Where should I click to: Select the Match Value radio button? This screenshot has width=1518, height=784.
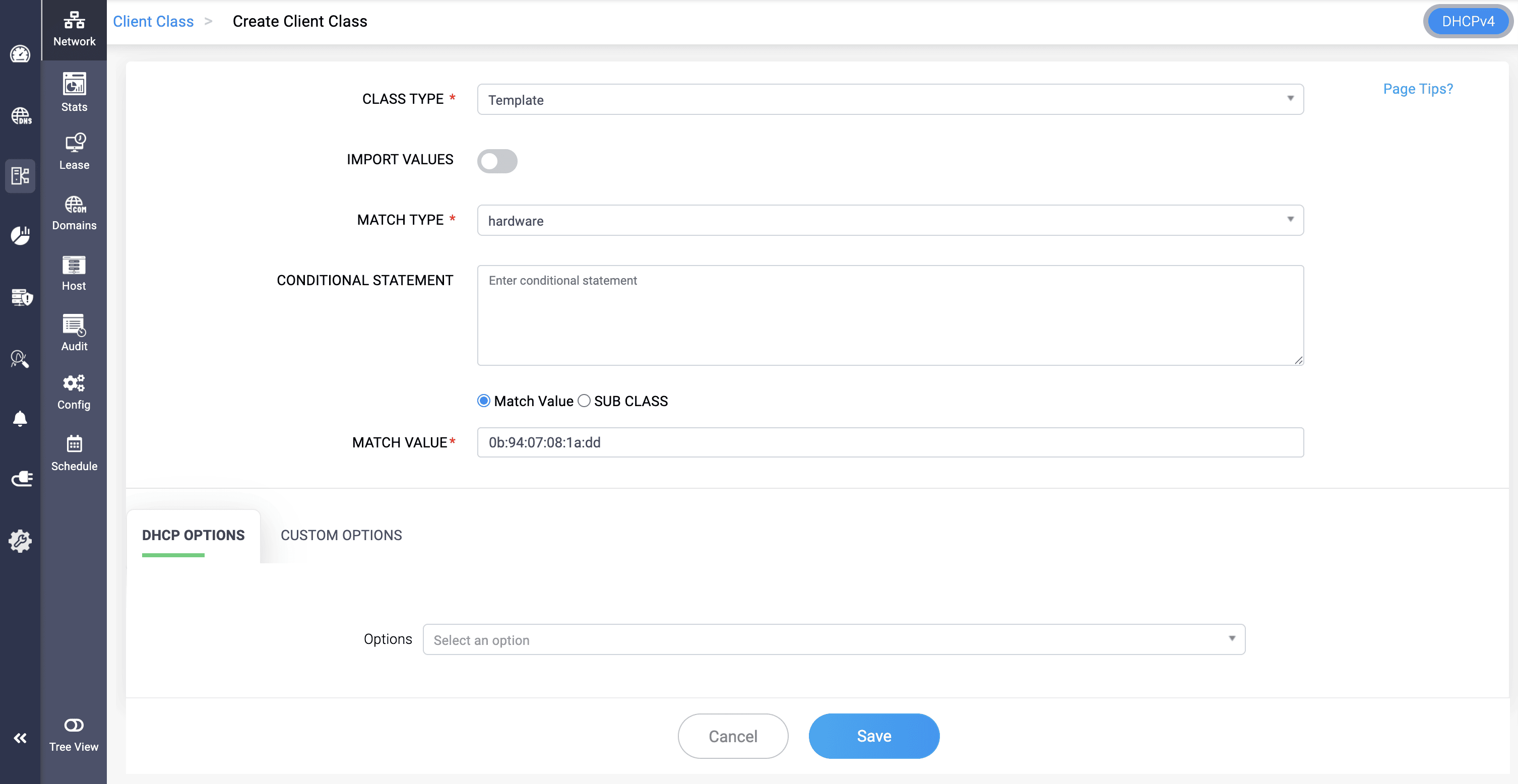coord(483,401)
